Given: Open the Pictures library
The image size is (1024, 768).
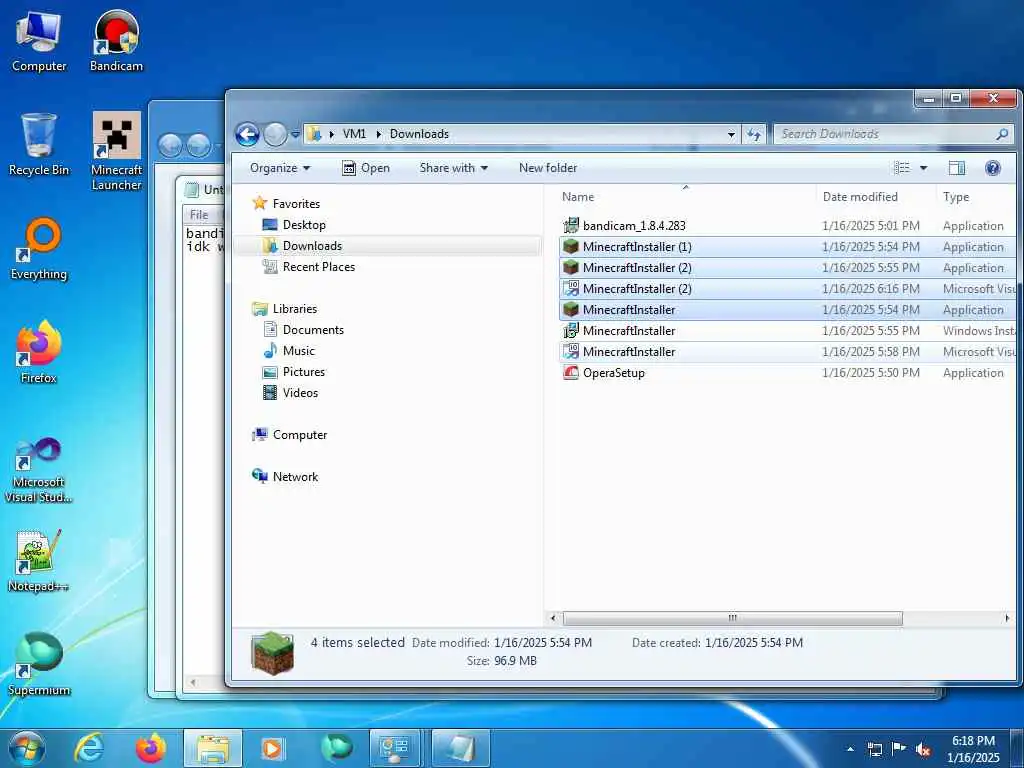Looking at the screenshot, I should (294, 372).
